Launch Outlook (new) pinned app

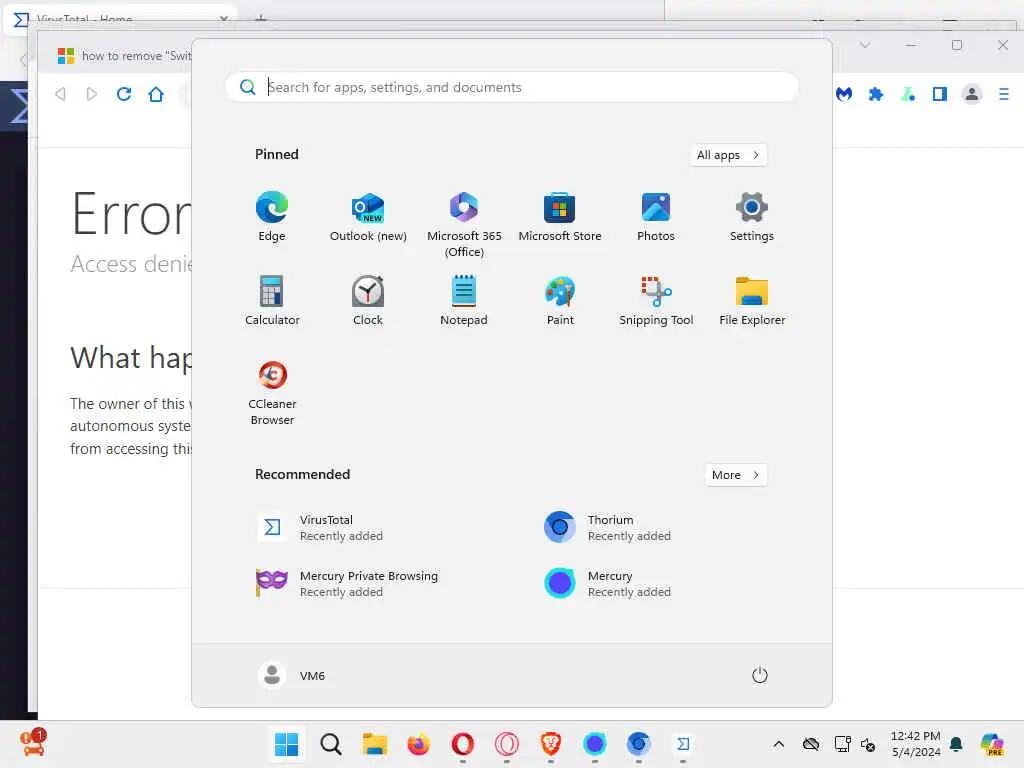368,217
